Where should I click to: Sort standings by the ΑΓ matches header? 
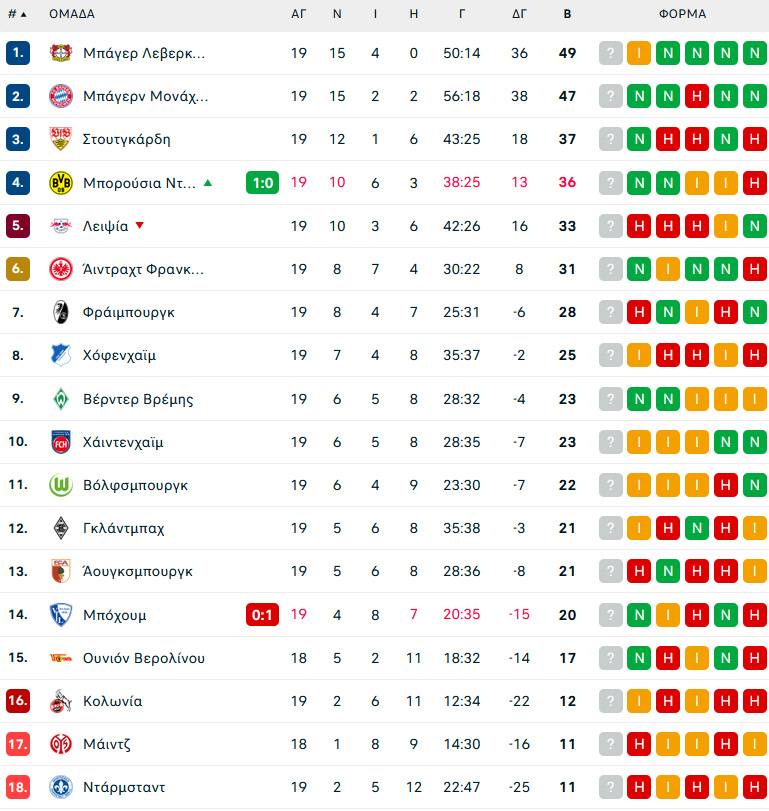click(x=298, y=14)
